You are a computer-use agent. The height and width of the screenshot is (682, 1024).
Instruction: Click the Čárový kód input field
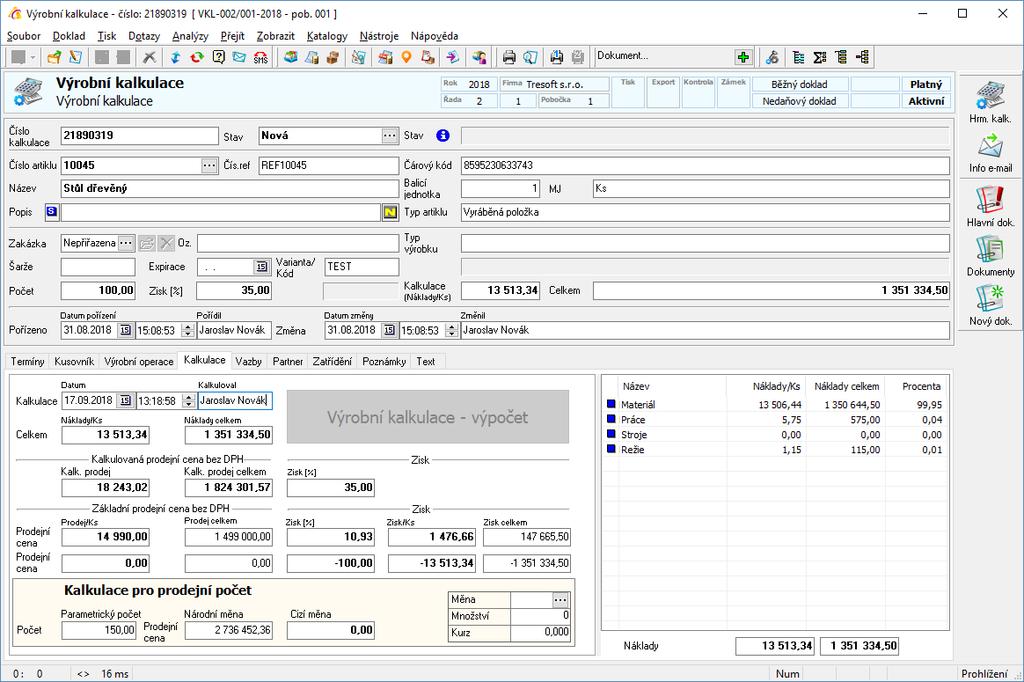(705, 165)
